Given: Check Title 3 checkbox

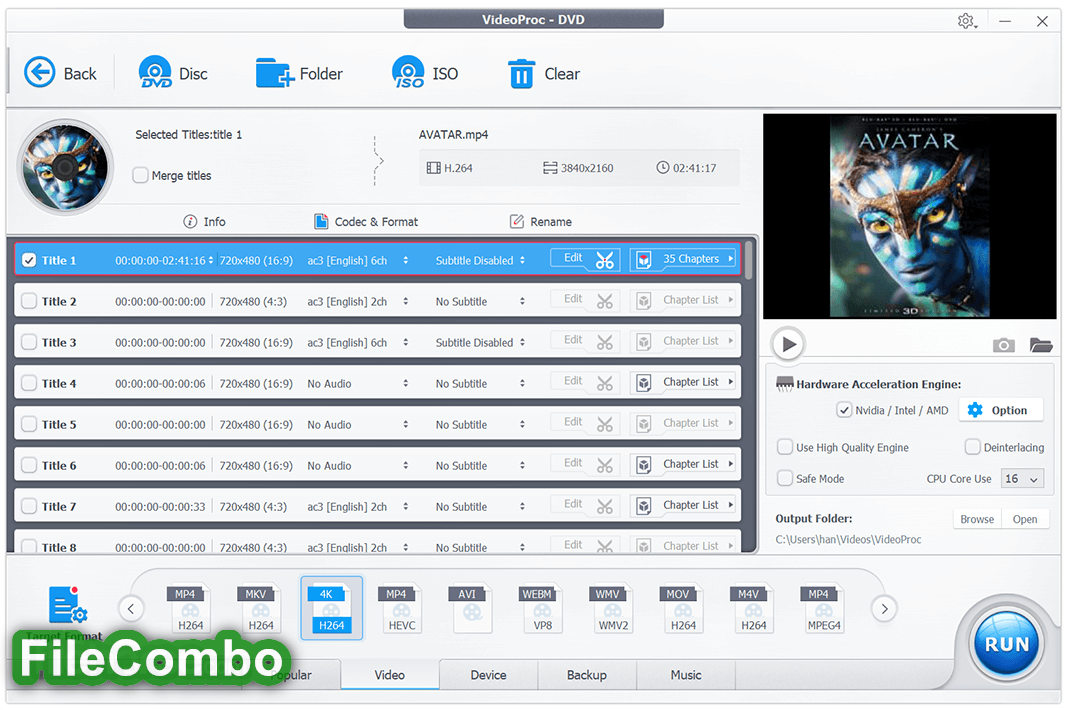Looking at the screenshot, I should point(29,342).
